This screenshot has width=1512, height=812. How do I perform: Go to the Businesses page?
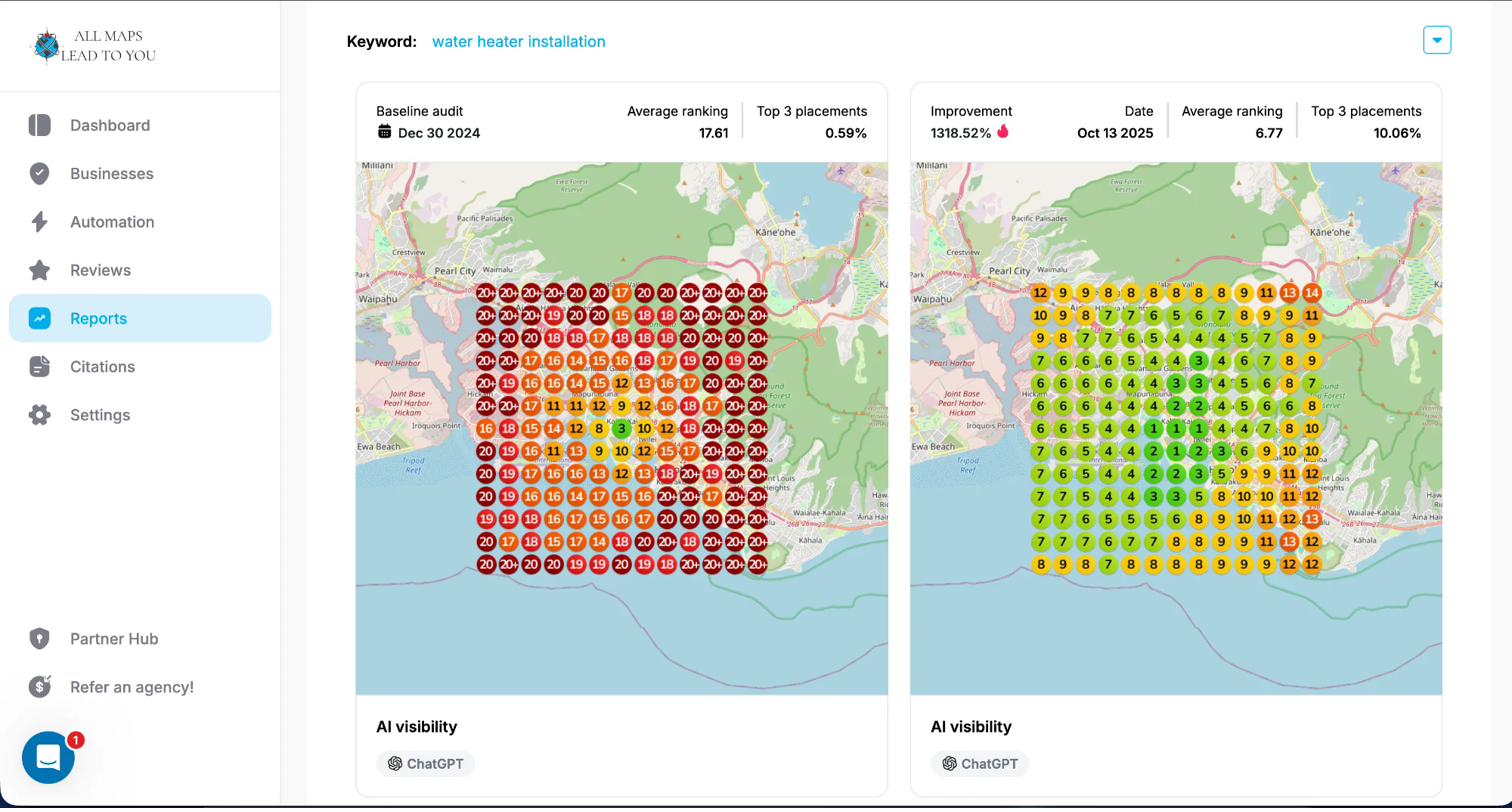[x=111, y=174]
